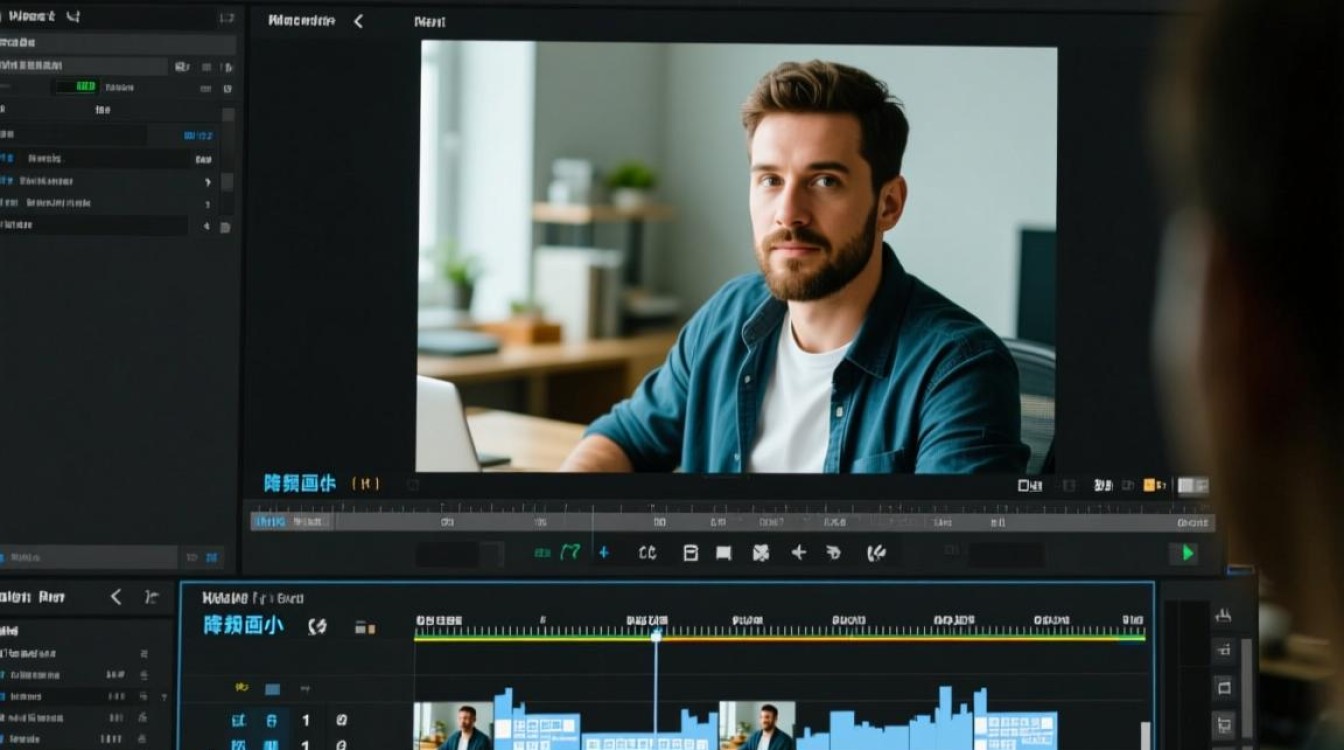
Task: Click the loop arrows icon in transport bar
Action: click(647, 552)
